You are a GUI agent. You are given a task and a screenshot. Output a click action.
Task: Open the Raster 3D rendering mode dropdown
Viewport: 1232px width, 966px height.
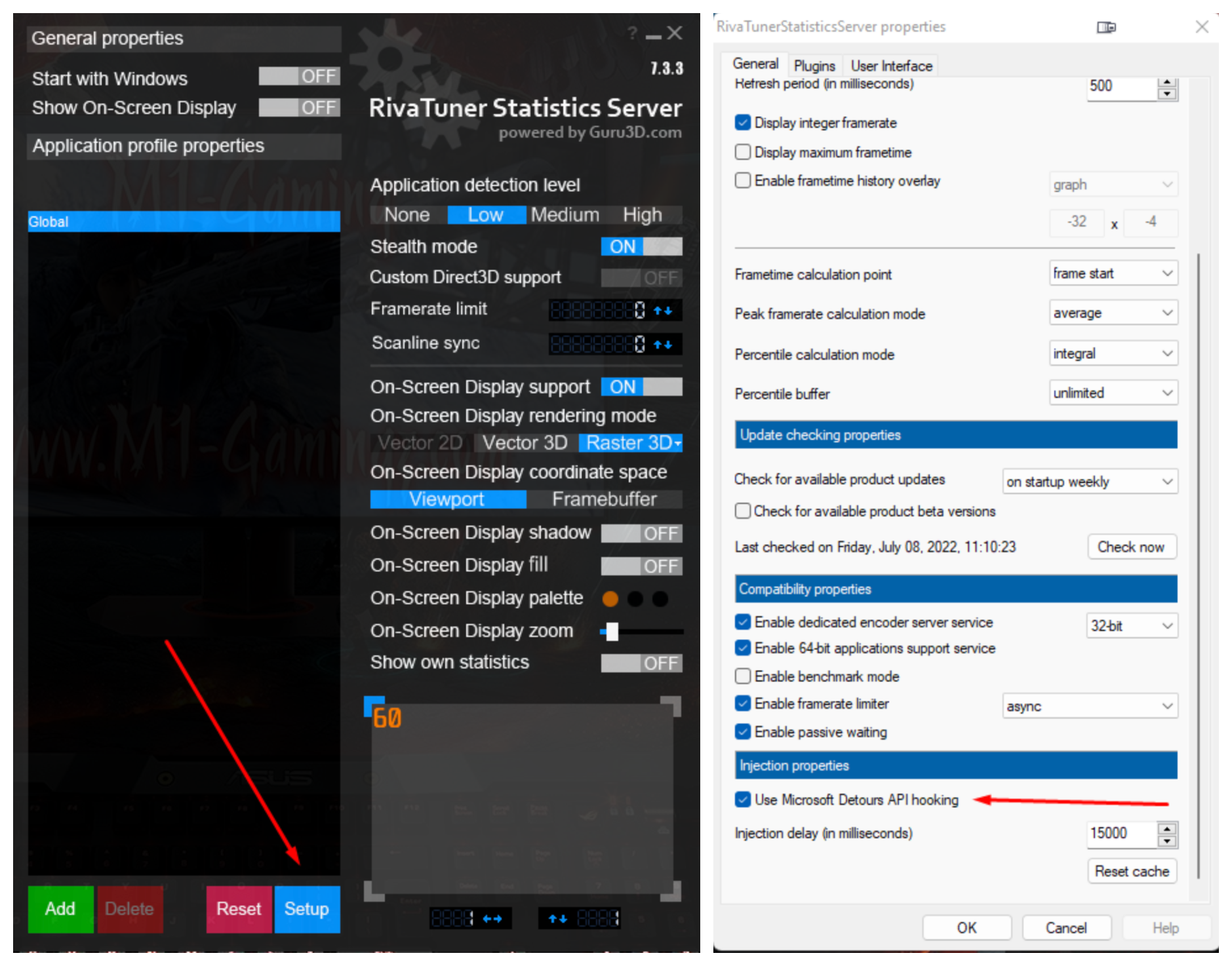677,442
